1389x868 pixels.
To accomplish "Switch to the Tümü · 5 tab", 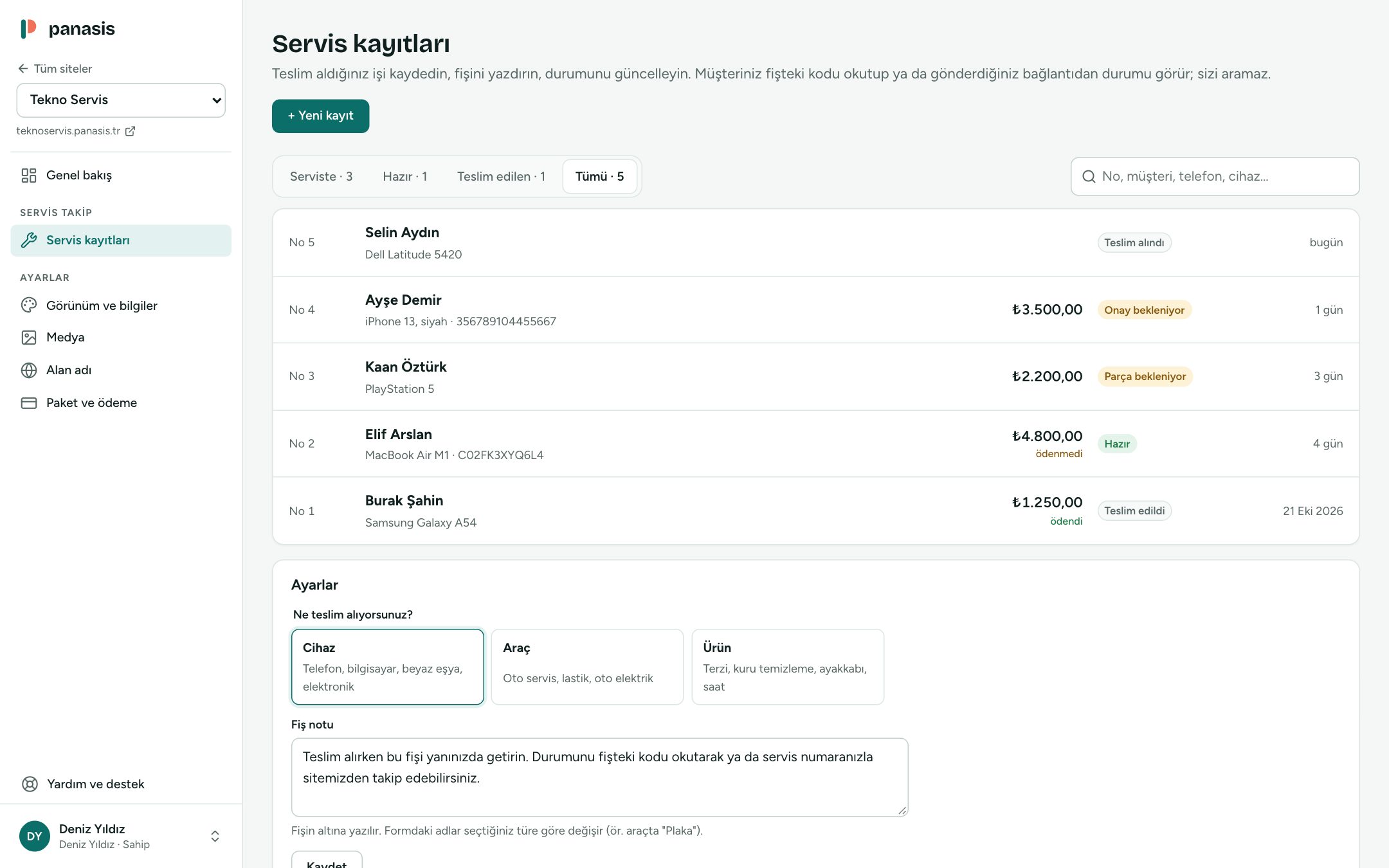I will (x=600, y=177).
